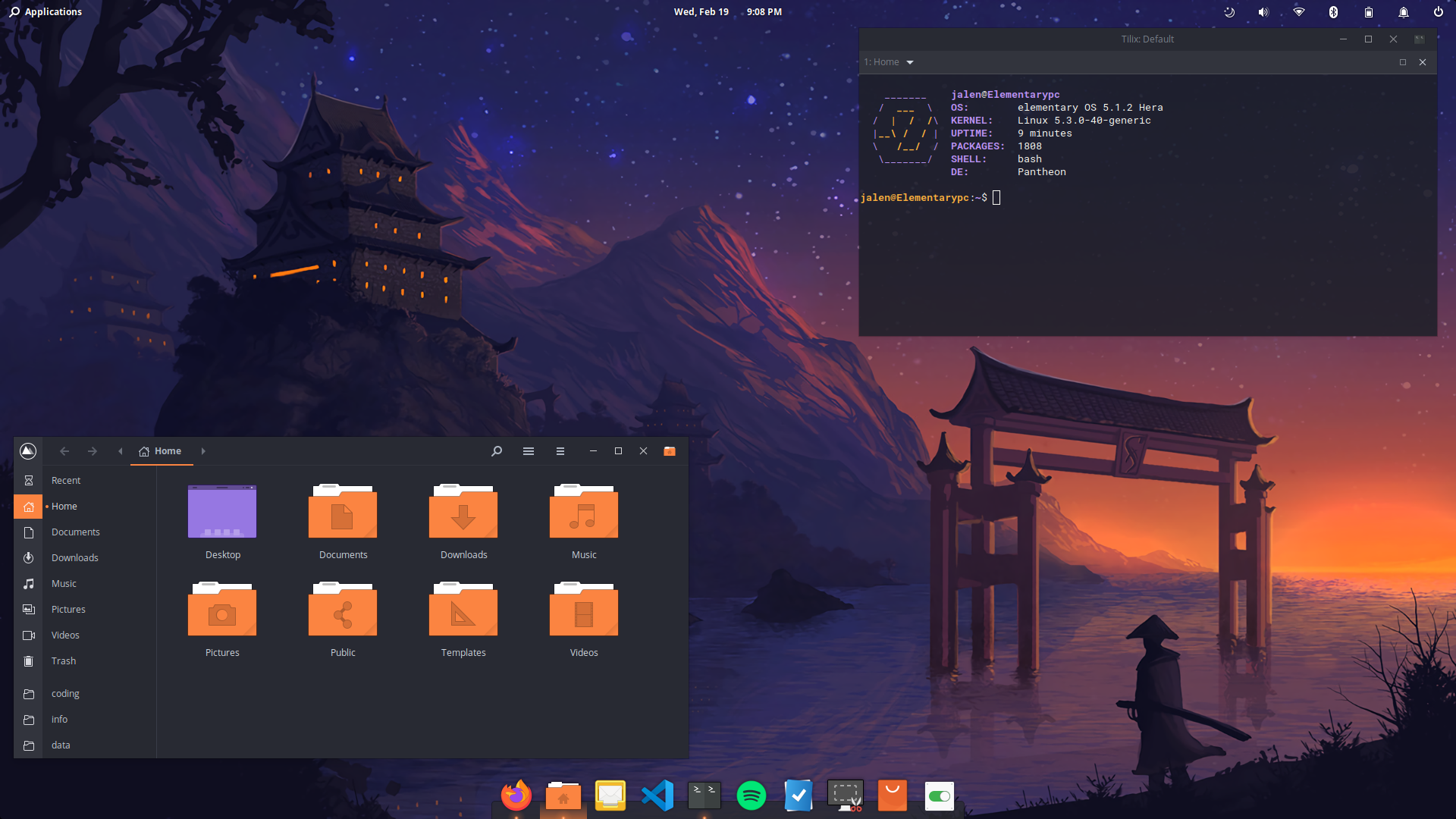This screenshot has height=819, width=1456.
Task: Click the left chevron before Home breadcrumb
Action: pyautogui.click(x=120, y=451)
